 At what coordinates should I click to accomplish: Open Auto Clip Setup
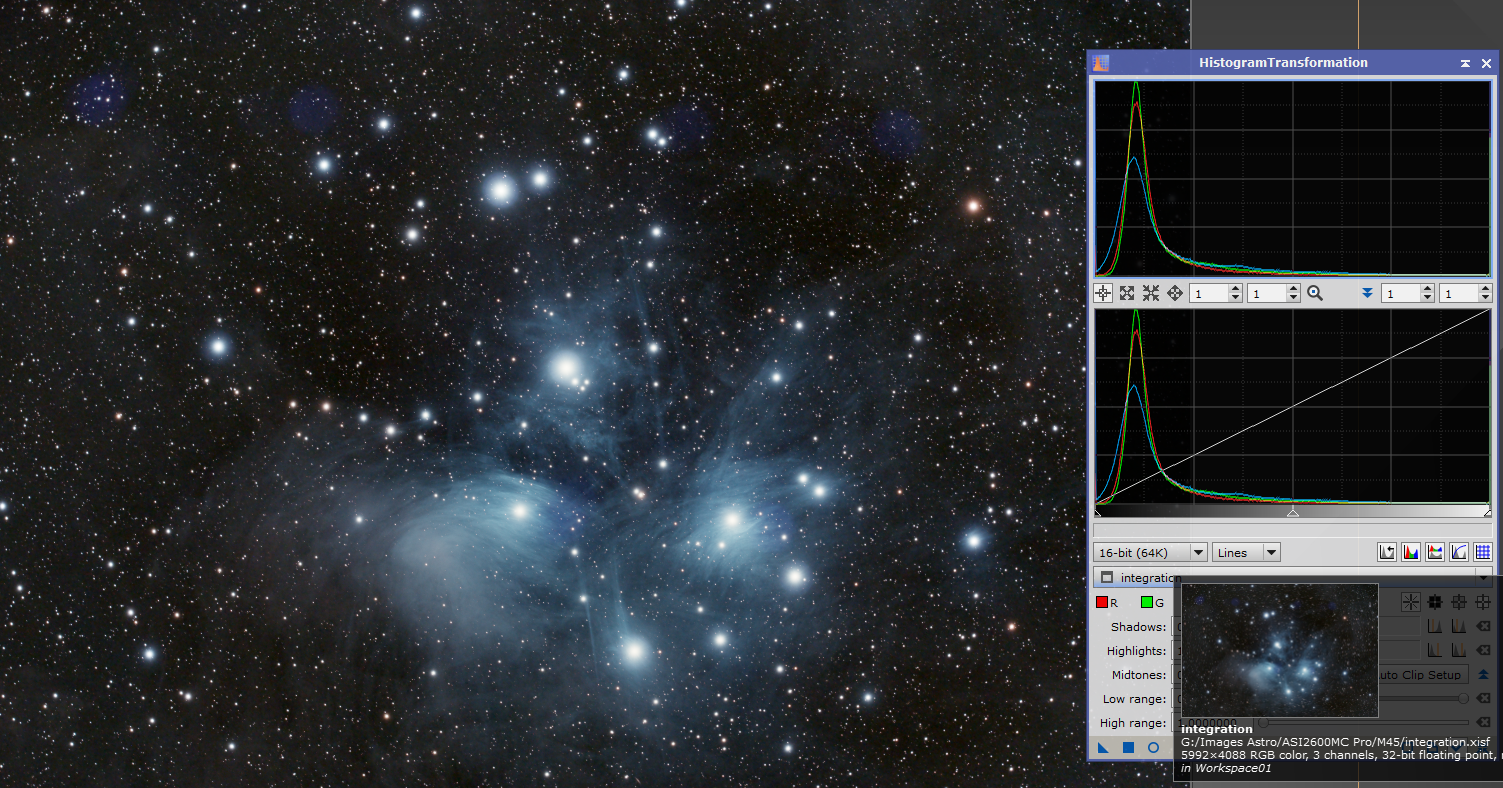(1423, 675)
